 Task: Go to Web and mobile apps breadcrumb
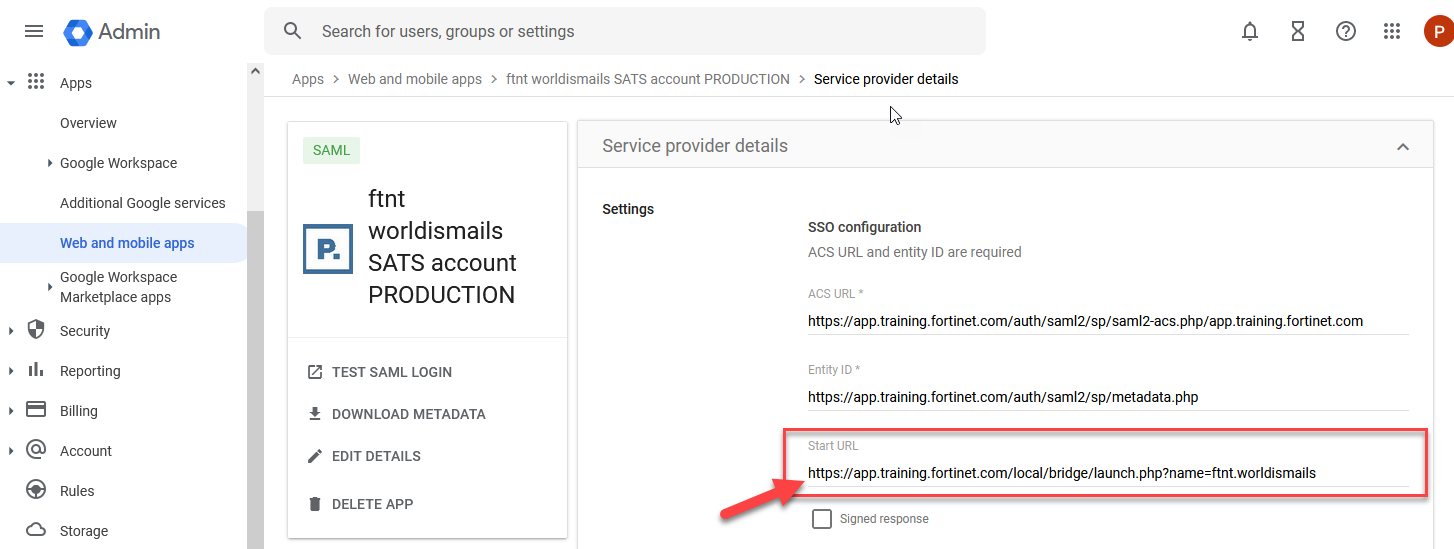tap(415, 79)
